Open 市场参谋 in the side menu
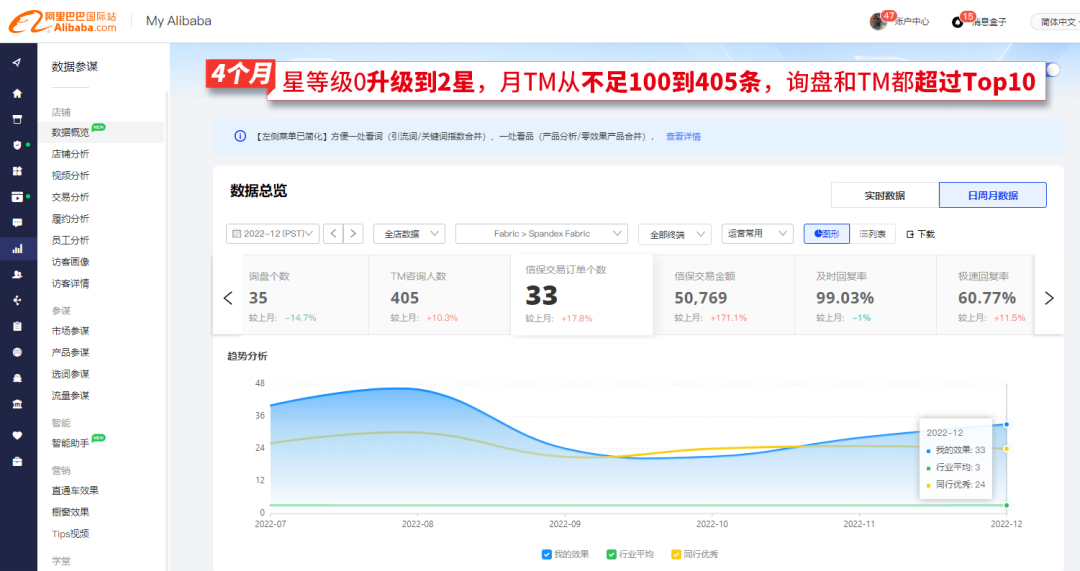The height and width of the screenshot is (571, 1080). tap(70, 331)
